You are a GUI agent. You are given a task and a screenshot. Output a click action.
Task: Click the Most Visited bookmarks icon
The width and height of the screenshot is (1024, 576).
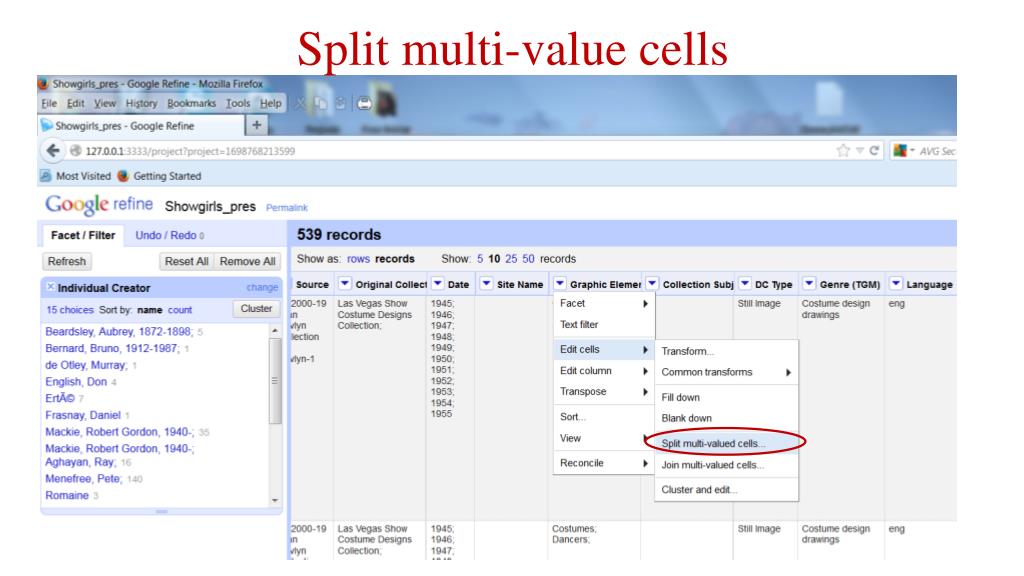pyautogui.click(x=46, y=176)
